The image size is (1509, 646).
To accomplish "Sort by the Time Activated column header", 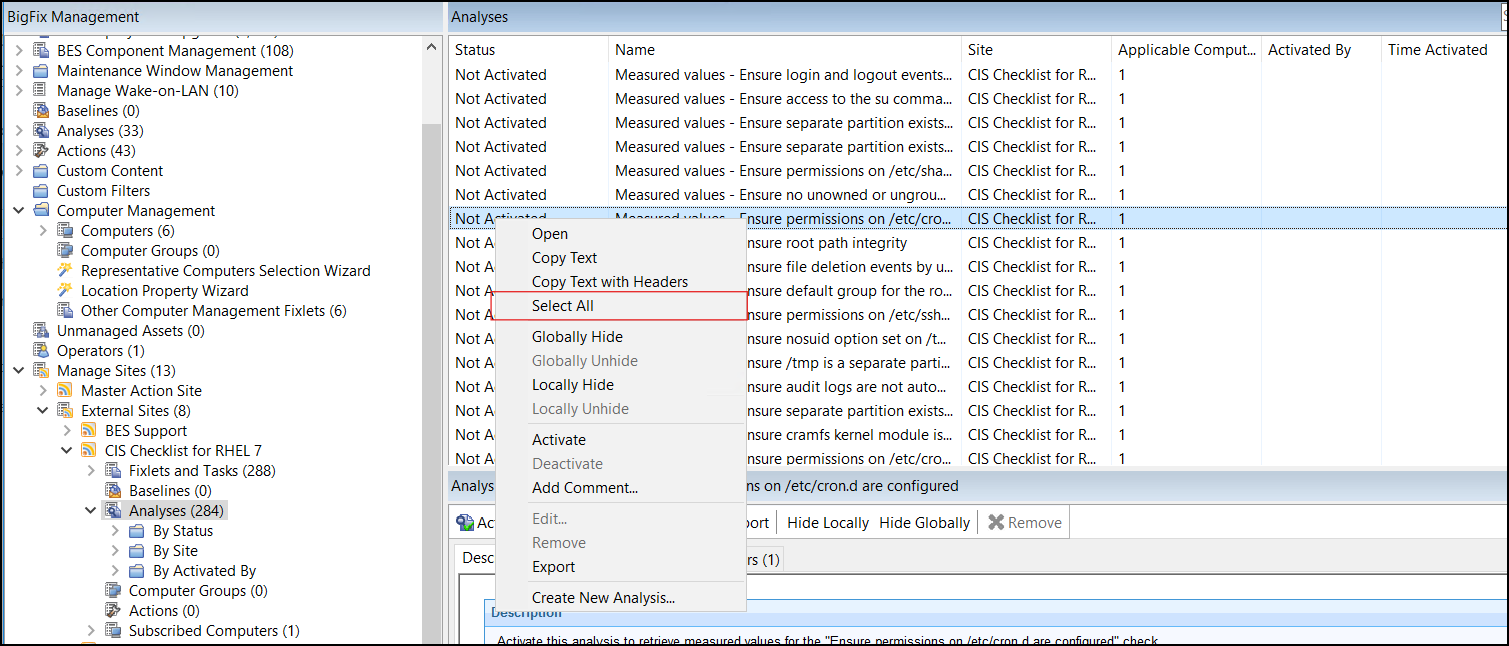I will [x=1444, y=50].
